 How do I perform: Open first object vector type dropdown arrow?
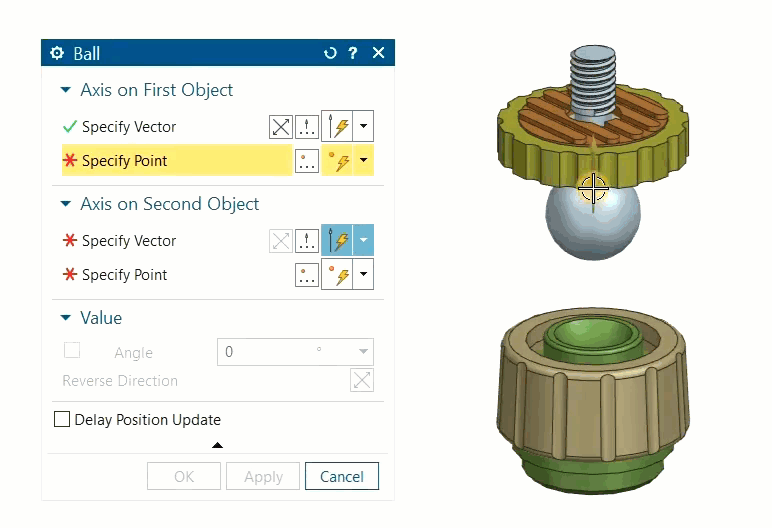pyautogui.click(x=364, y=127)
